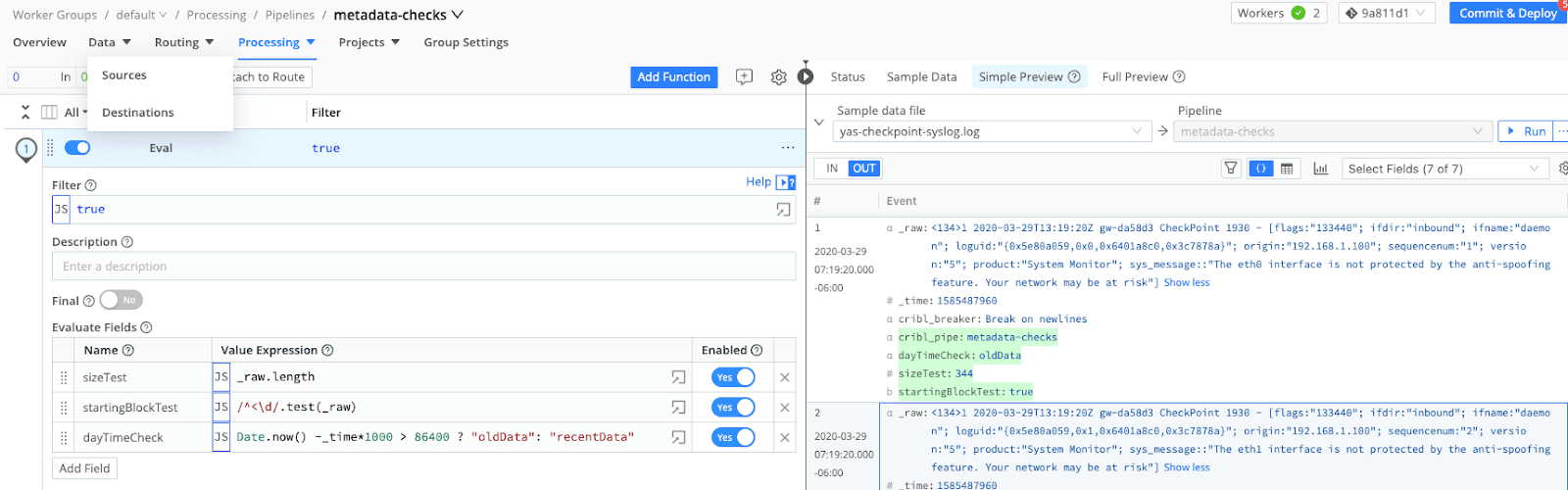Show IN events in preview
The image size is (1568, 490).
831,169
